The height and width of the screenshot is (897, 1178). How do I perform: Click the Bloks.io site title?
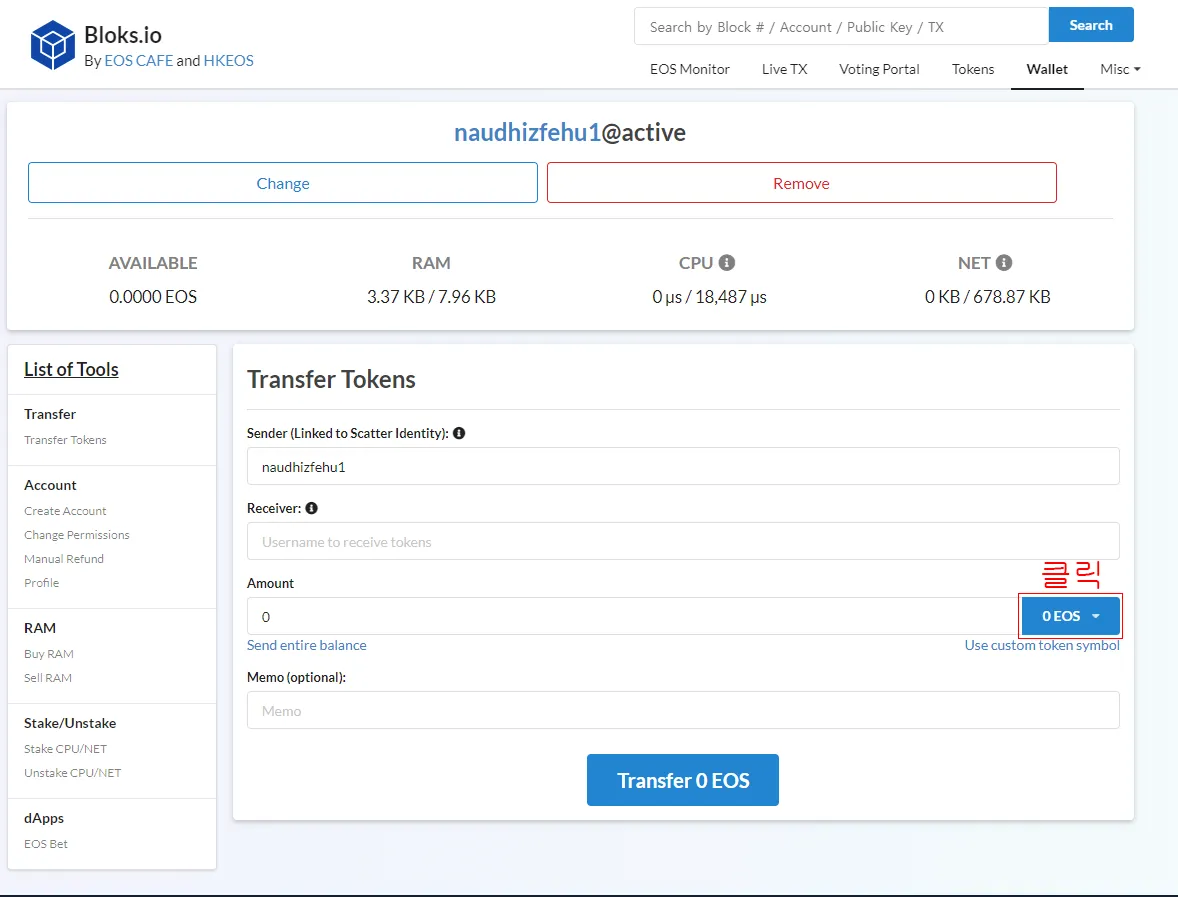pos(122,35)
